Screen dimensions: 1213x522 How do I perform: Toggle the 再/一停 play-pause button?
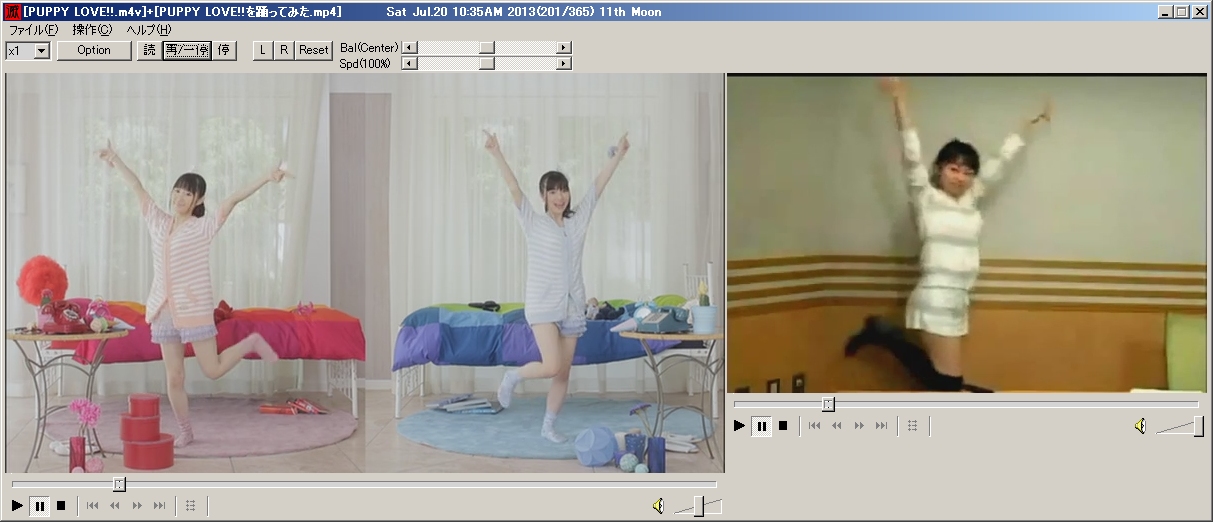click(x=187, y=50)
